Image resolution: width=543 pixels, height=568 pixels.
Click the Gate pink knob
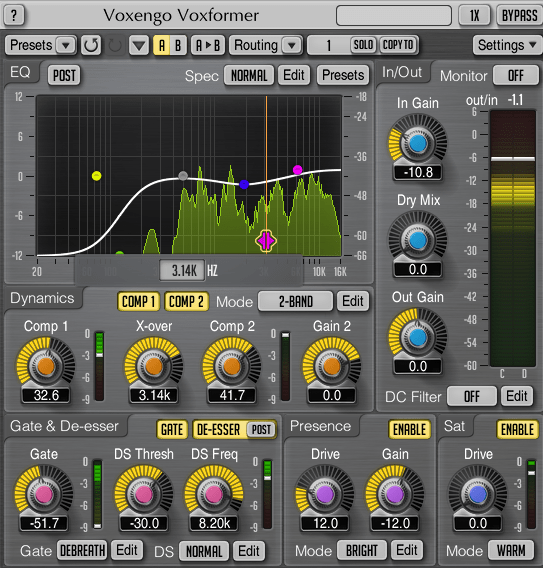[43, 494]
